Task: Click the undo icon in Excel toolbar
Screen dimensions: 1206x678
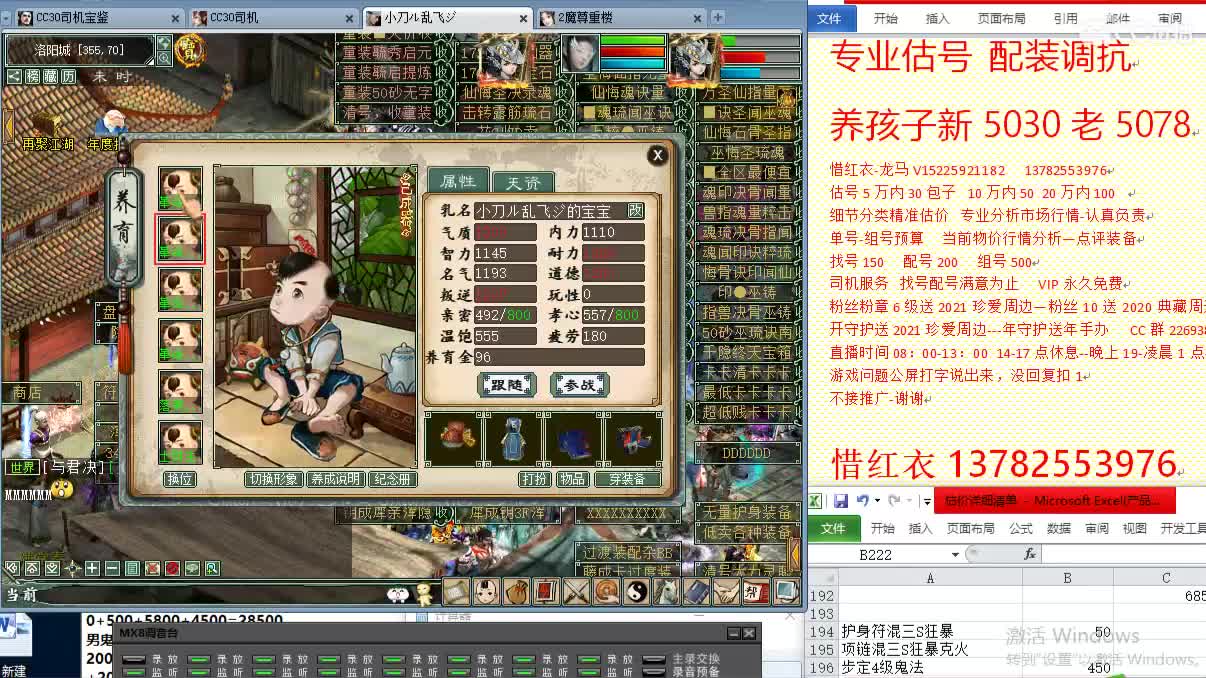Action: [862, 501]
